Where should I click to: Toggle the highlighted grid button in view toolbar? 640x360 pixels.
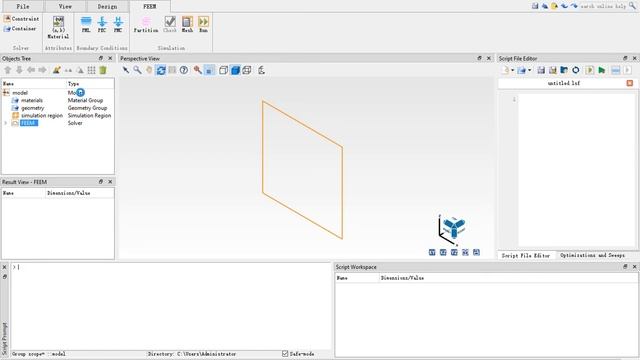209,70
